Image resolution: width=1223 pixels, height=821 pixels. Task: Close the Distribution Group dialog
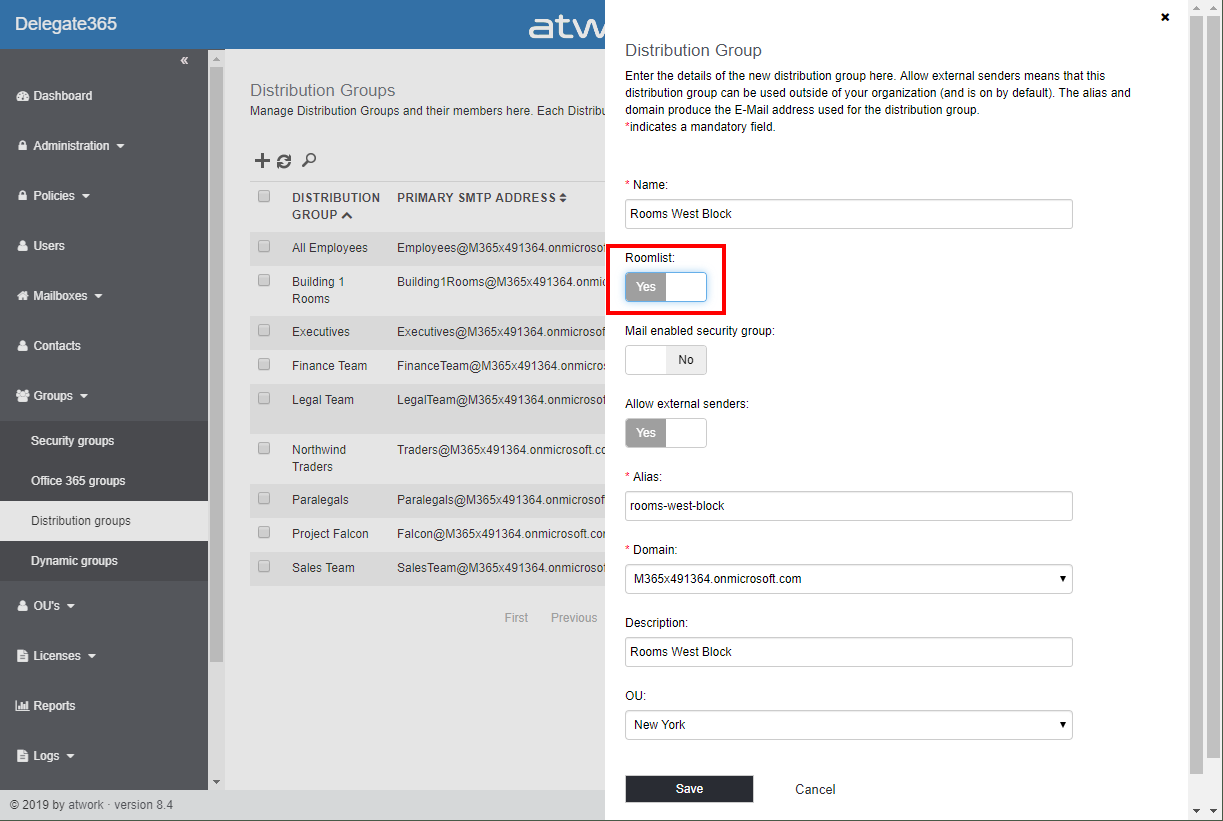1165,17
